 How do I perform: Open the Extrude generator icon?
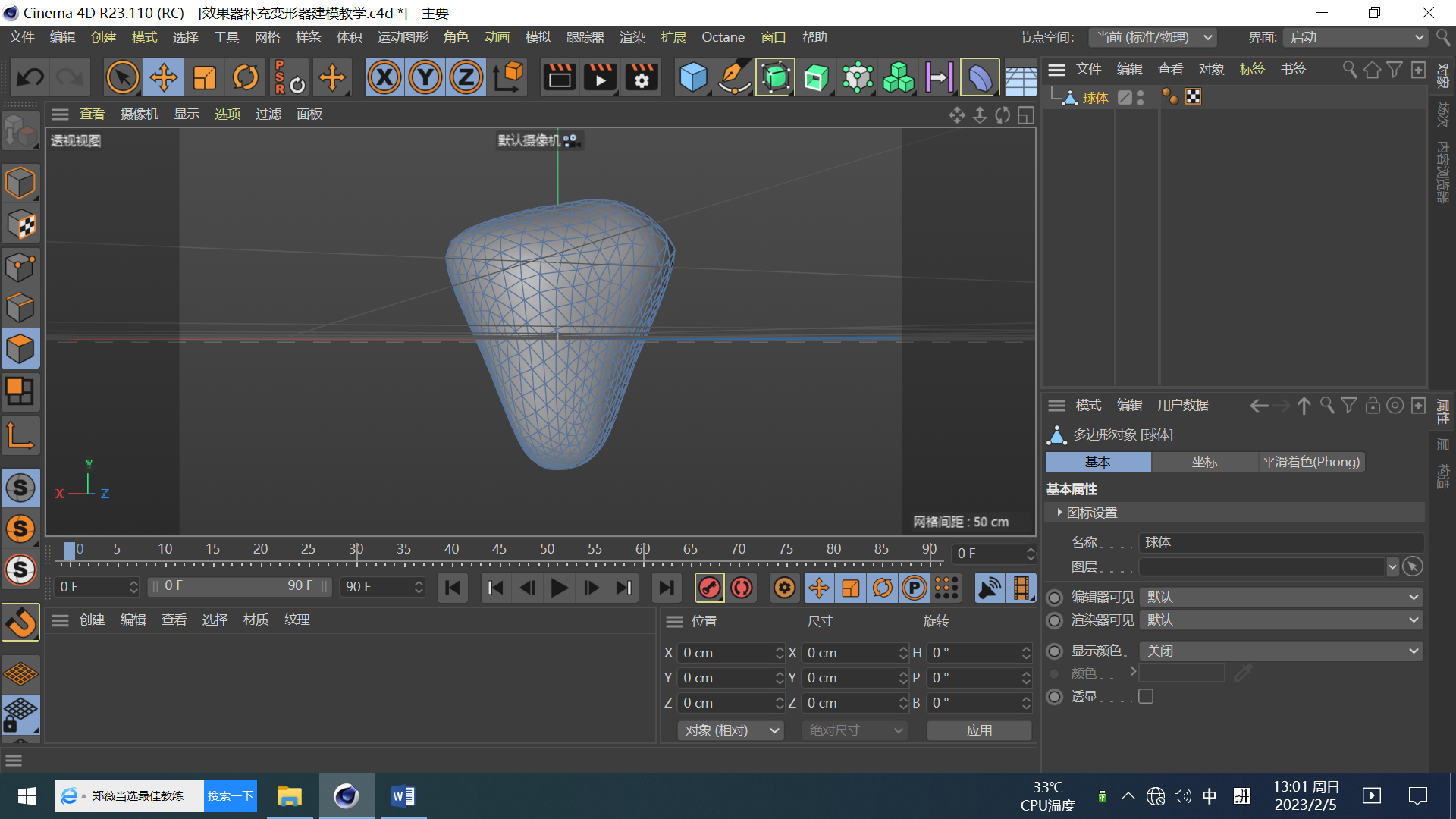click(816, 77)
